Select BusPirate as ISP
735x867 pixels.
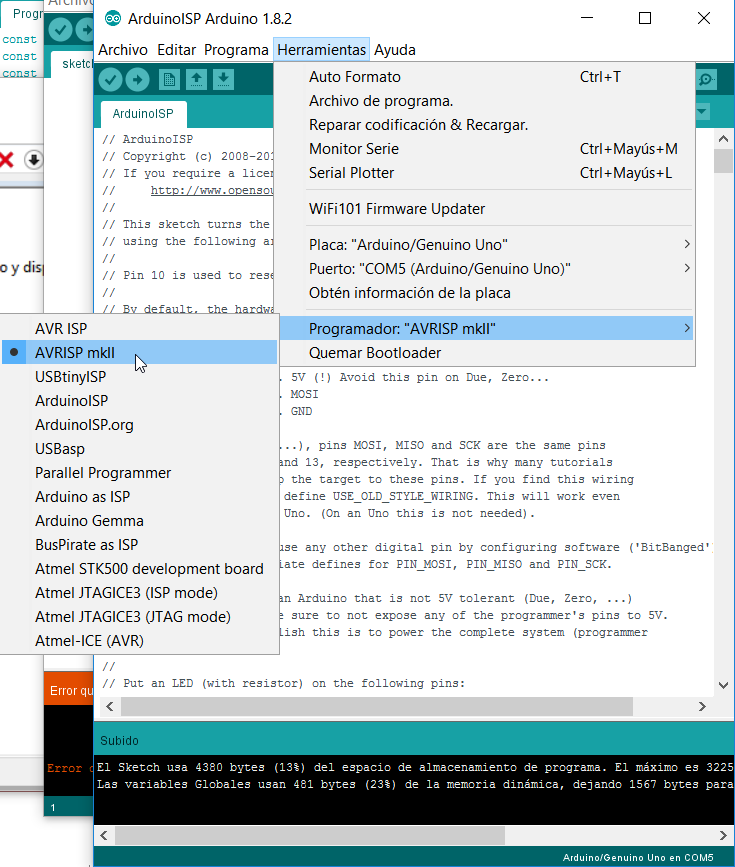[139, 545]
